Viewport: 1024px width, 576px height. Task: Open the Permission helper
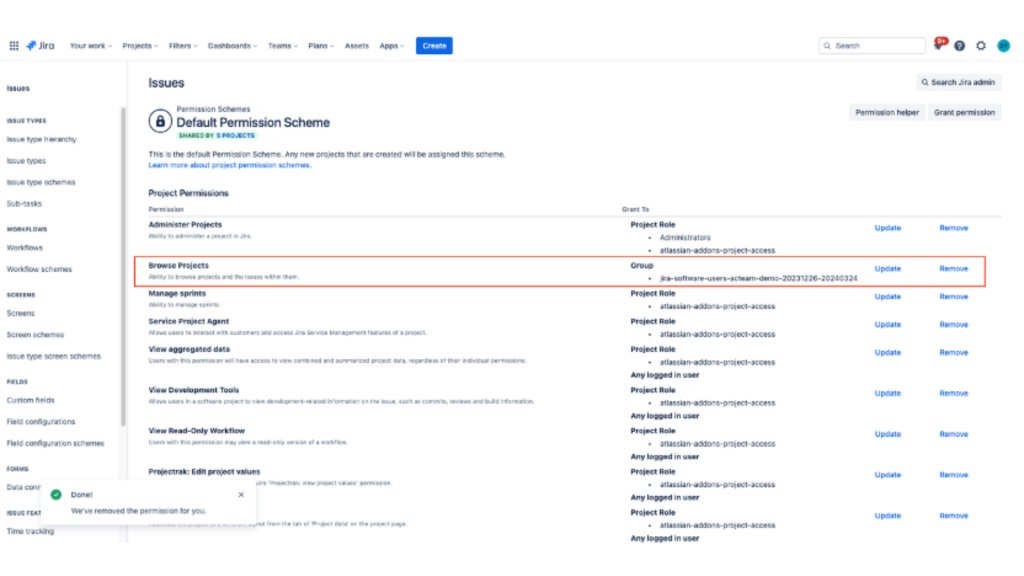click(x=887, y=112)
